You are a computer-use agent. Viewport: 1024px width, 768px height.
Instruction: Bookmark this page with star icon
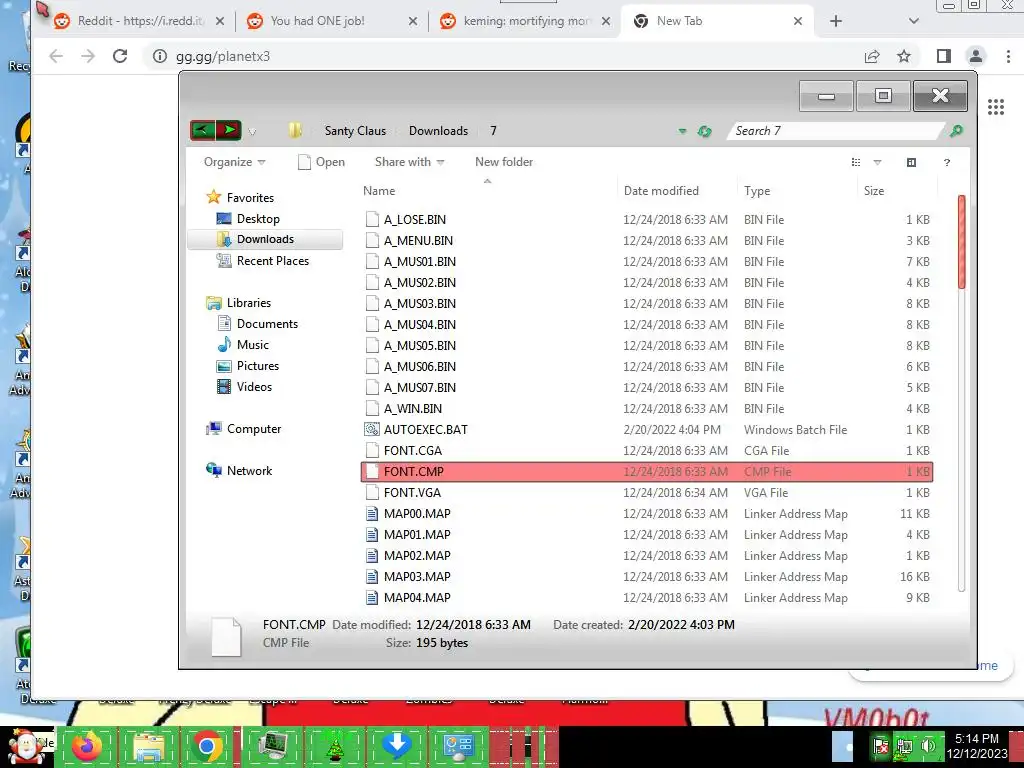pyautogui.click(x=904, y=56)
